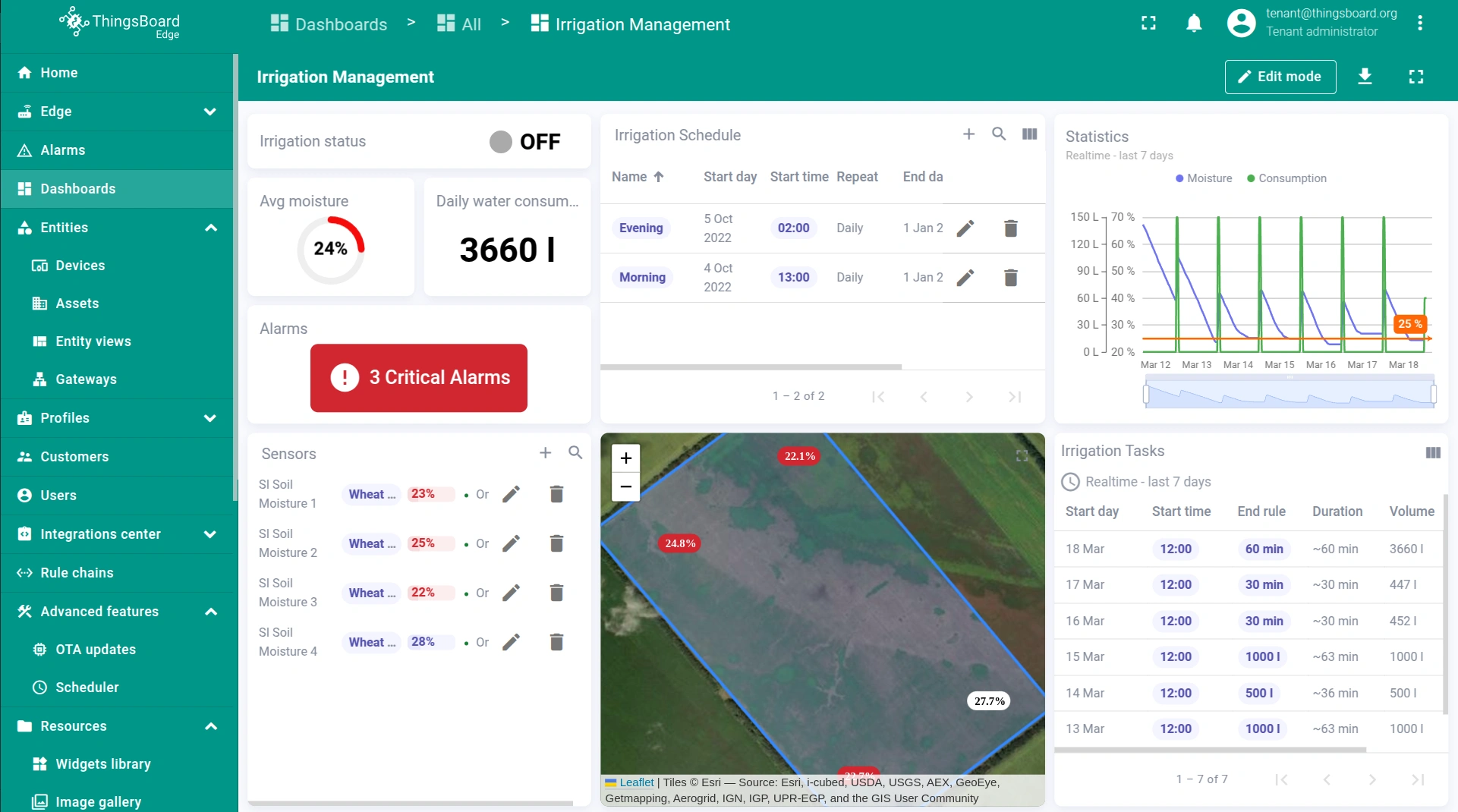Zoom in on the field map
The width and height of the screenshot is (1458, 812).
pos(625,458)
